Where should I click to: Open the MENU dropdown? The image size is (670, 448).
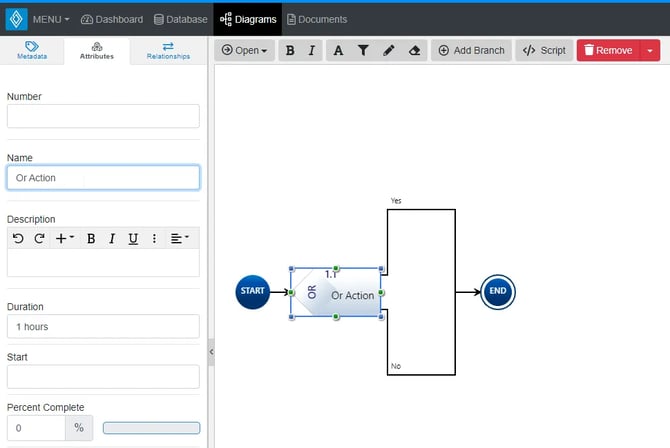tap(50, 19)
